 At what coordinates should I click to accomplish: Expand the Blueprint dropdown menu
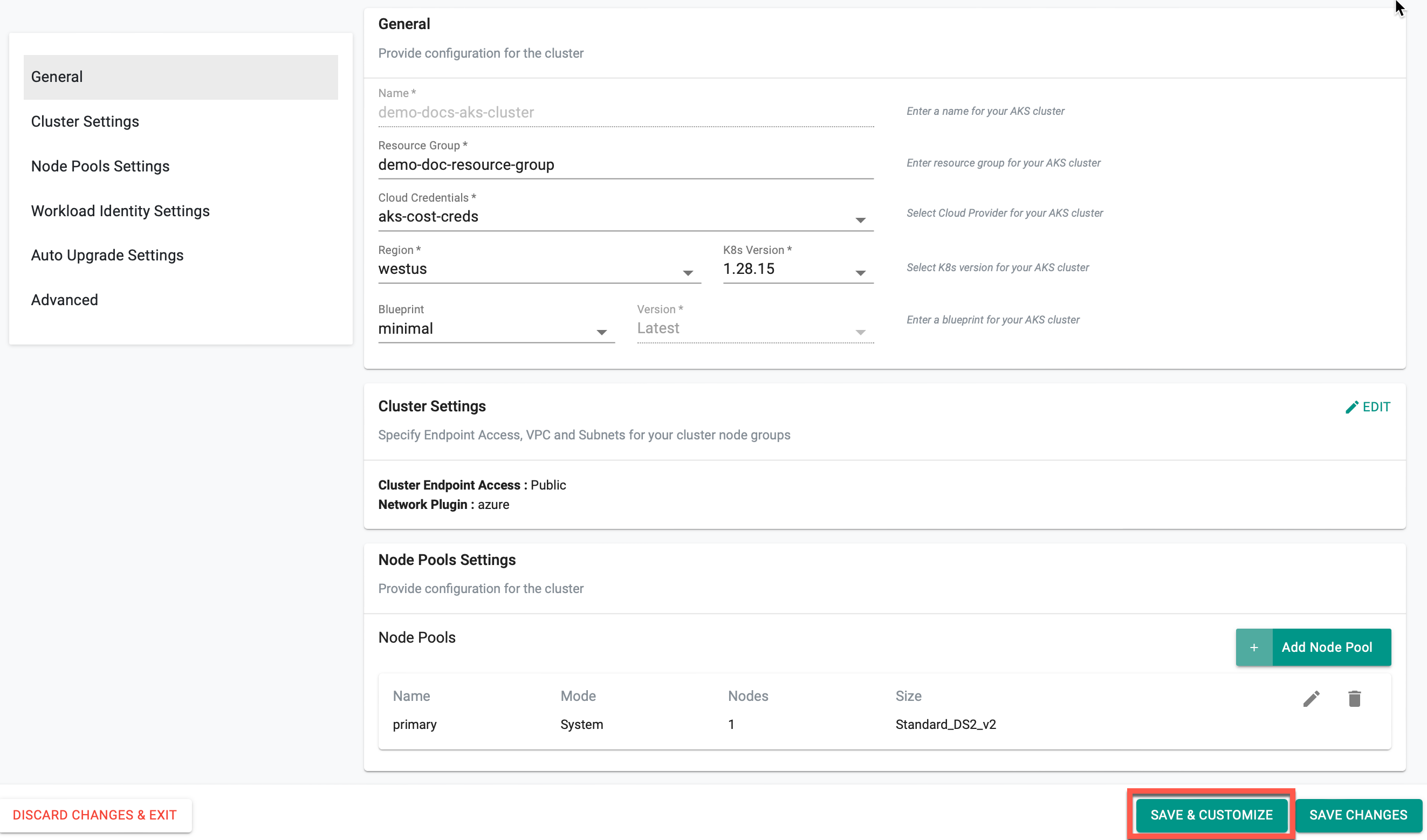pyautogui.click(x=602, y=329)
